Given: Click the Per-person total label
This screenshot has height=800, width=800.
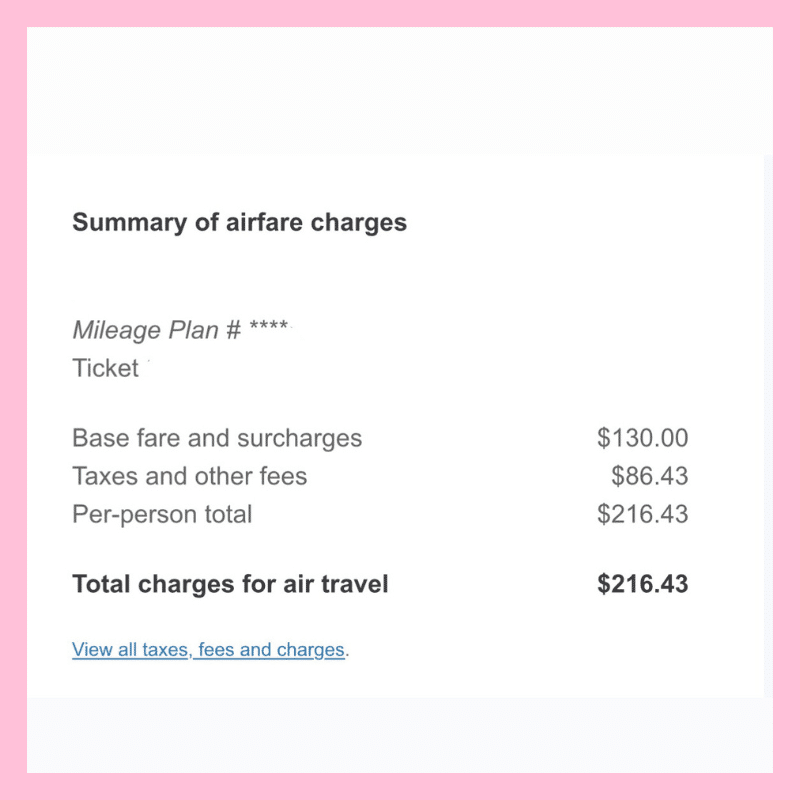Looking at the screenshot, I should tap(162, 514).
